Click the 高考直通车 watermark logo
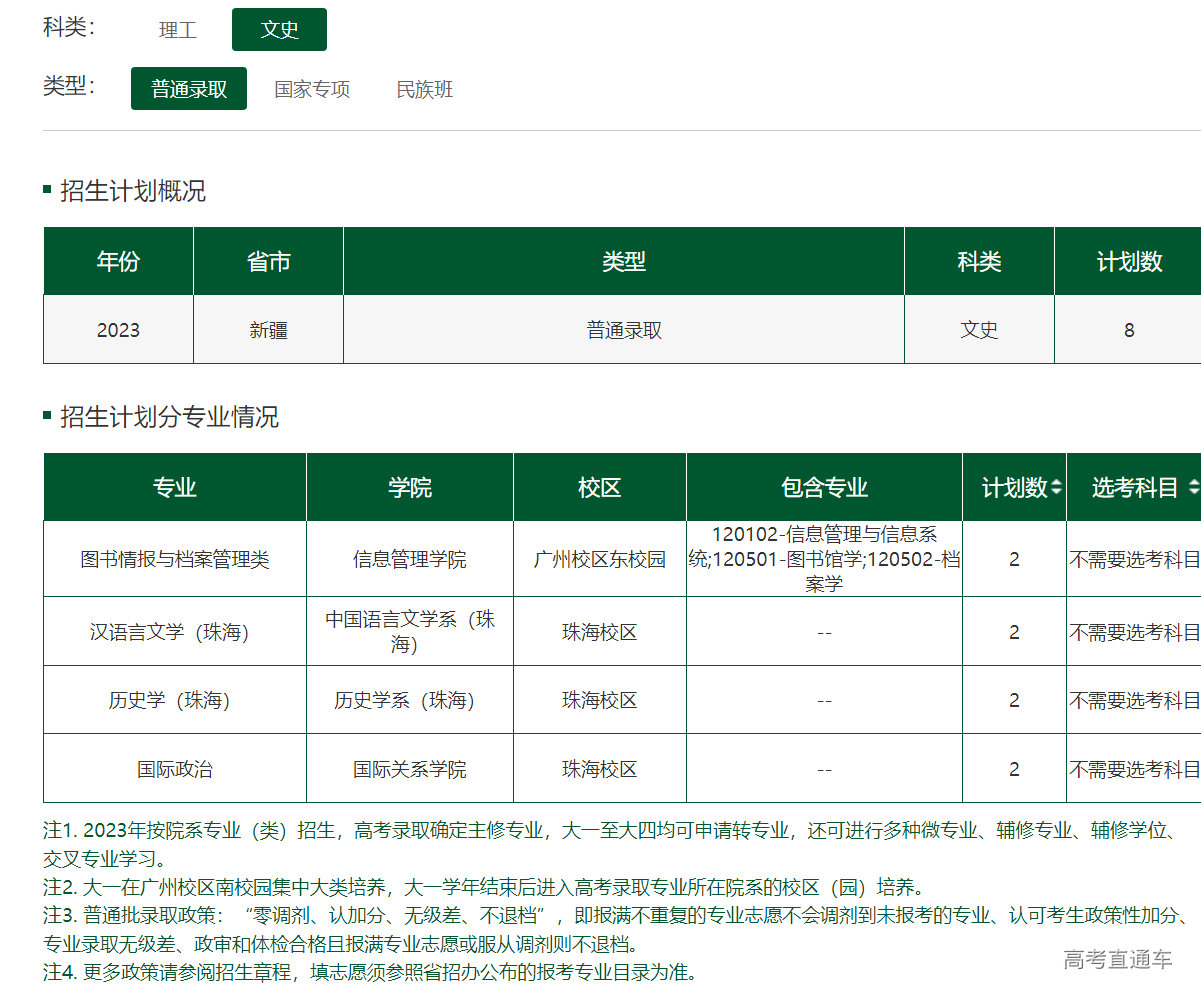 click(x=1117, y=960)
